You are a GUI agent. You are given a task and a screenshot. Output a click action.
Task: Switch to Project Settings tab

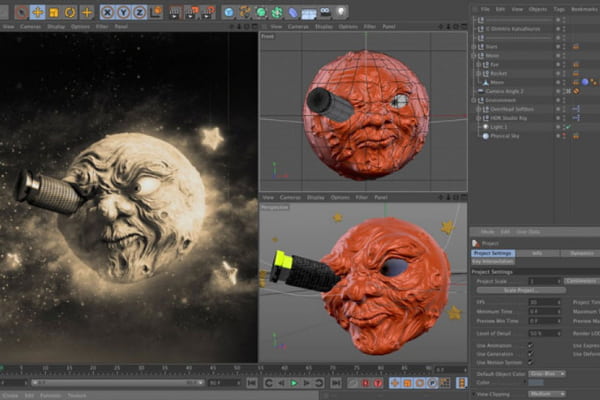(493, 253)
